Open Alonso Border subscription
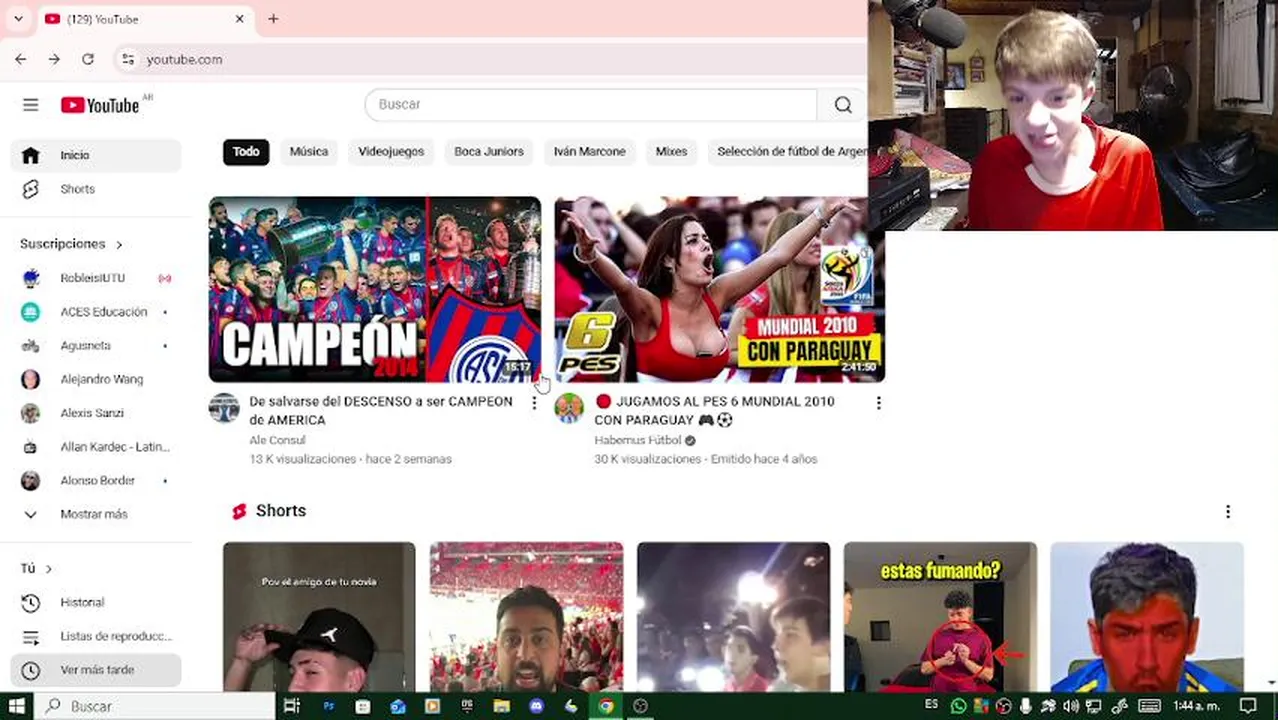The height and width of the screenshot is (720, 1278). (96, 481)
